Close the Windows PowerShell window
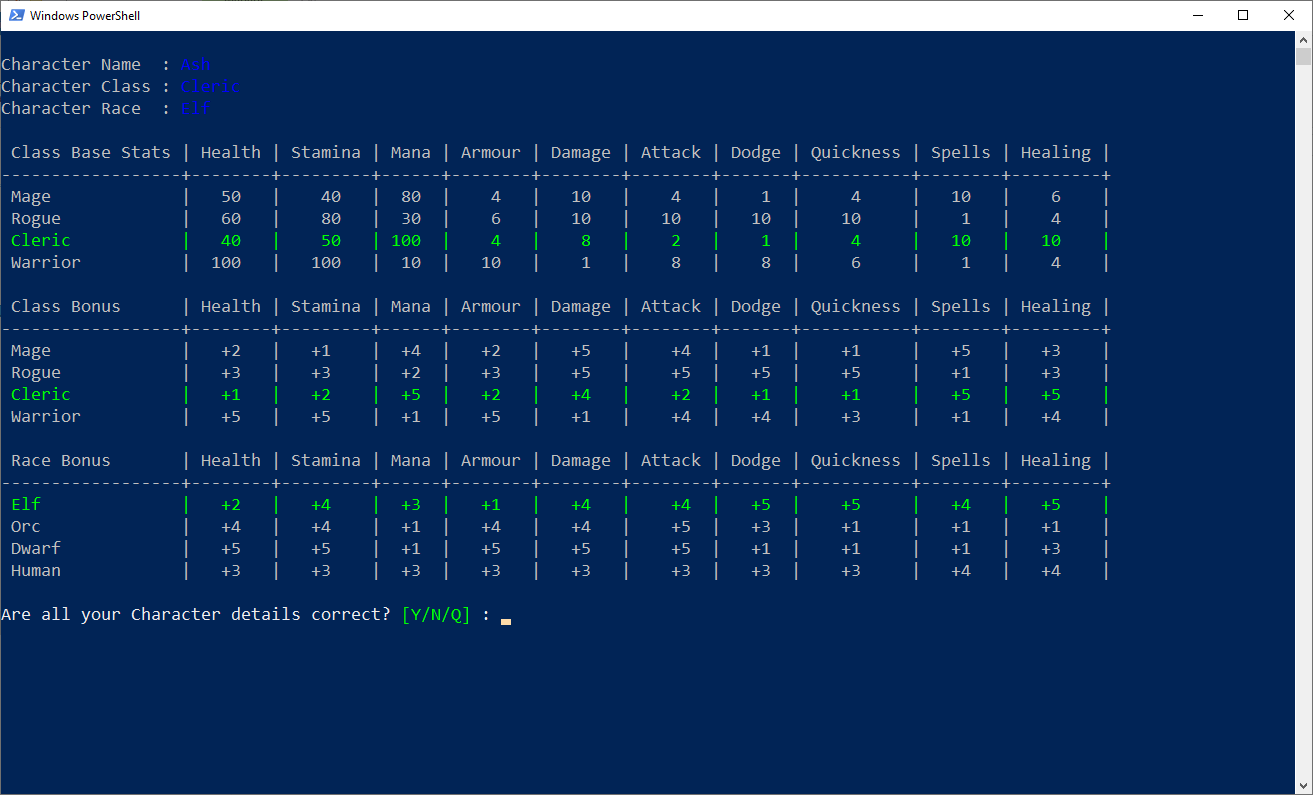 (1289, 15)
